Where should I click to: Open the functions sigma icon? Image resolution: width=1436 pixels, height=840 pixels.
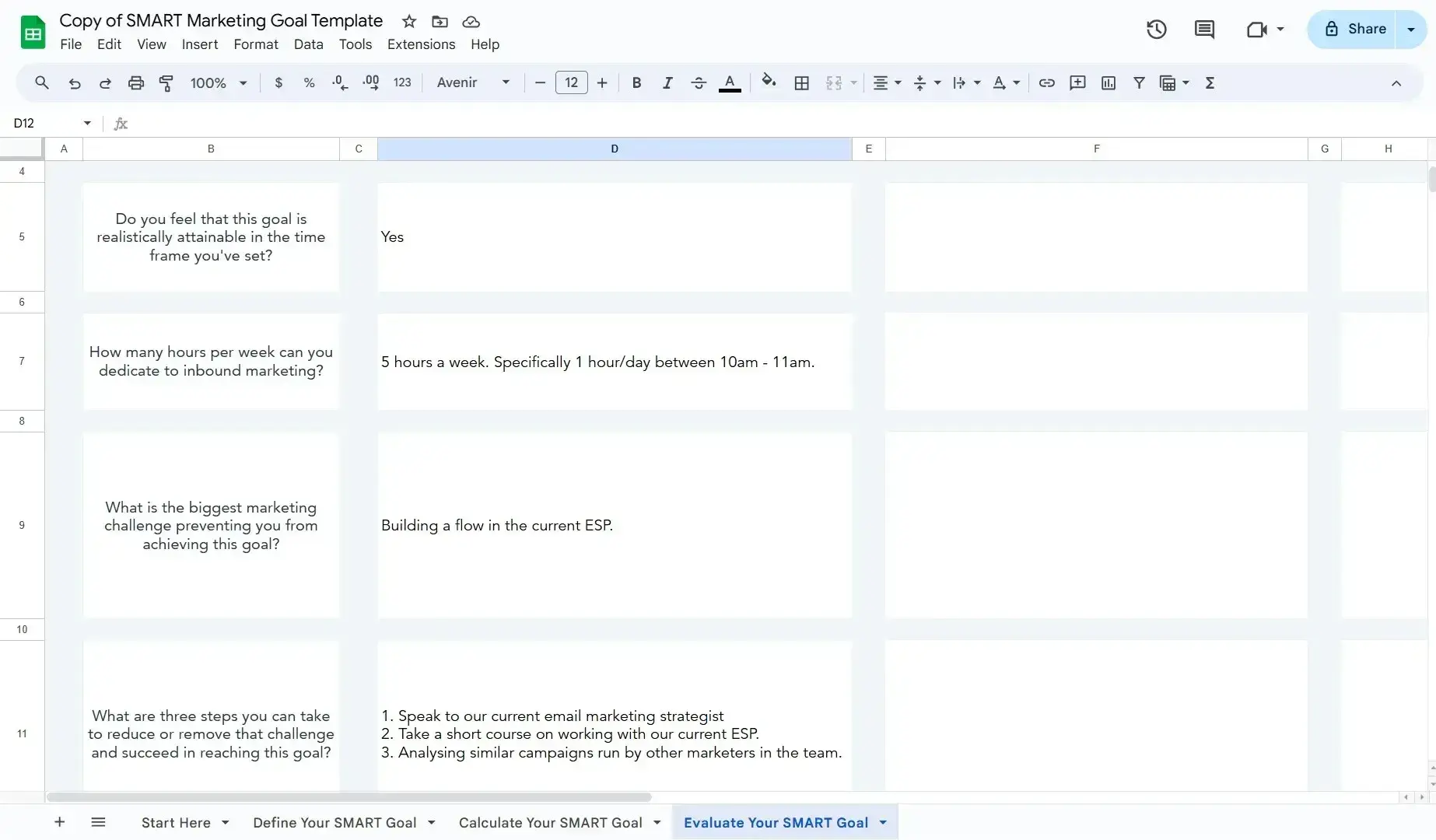pos(1210,83)
